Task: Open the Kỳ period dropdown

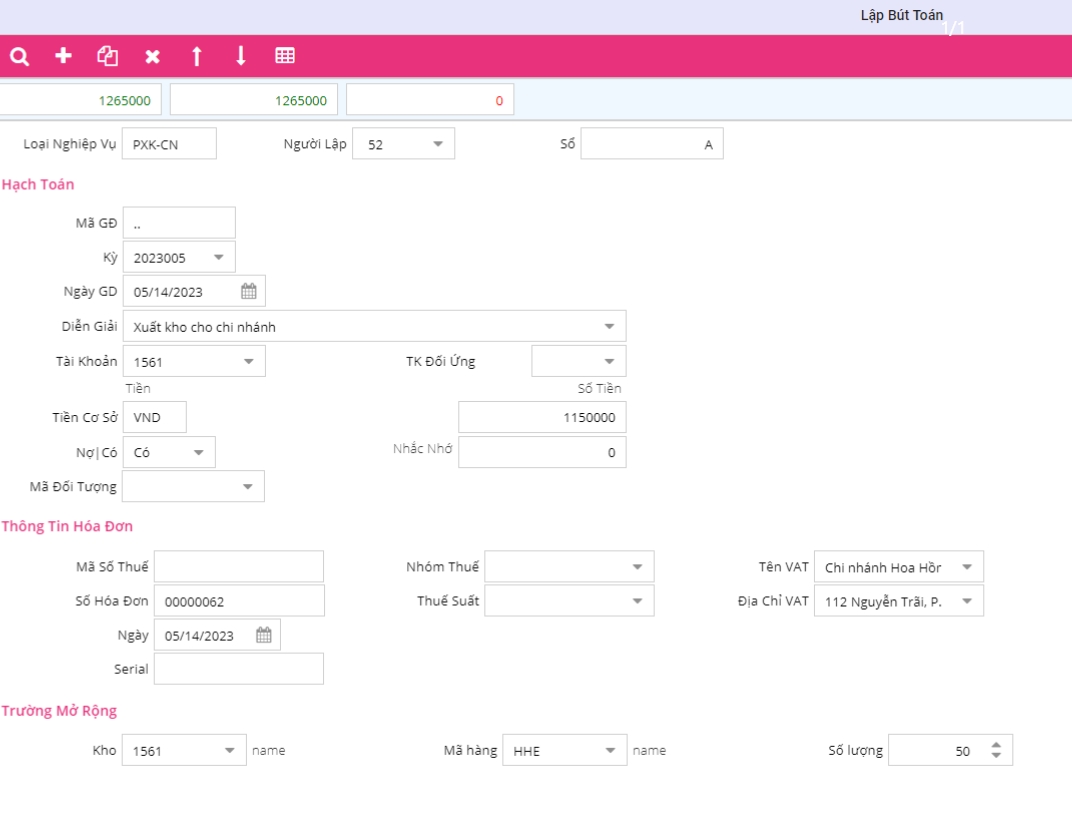Action: pyautogui.click(x=219, y=258)
